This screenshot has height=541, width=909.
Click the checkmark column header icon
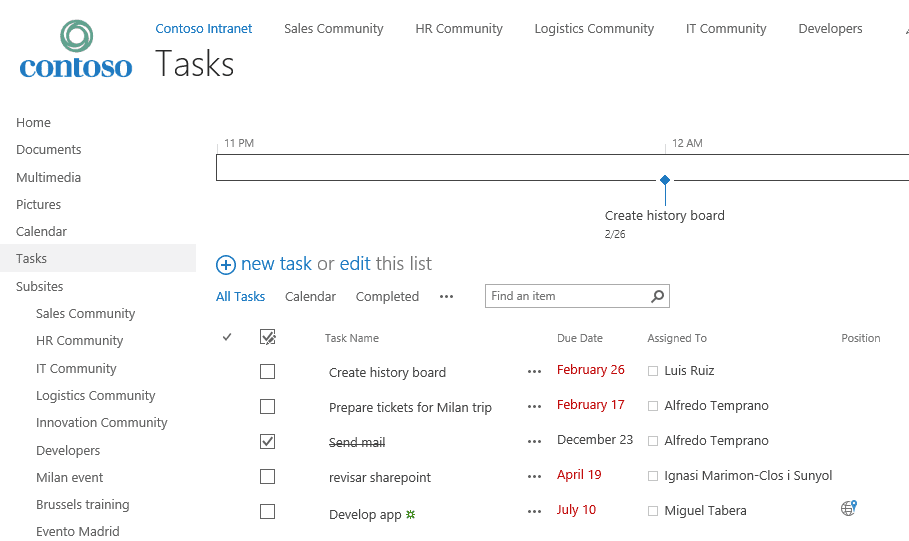click(x=227, y=337)
